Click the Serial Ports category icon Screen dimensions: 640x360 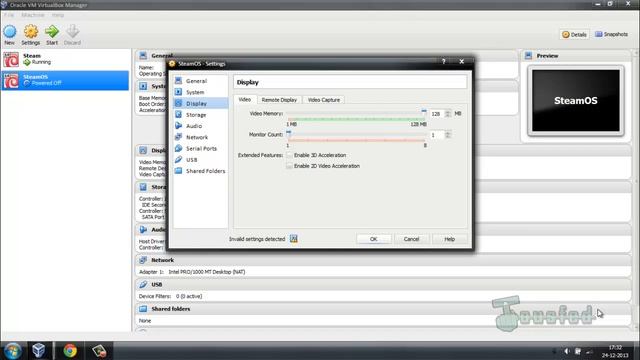pos(178,148)
